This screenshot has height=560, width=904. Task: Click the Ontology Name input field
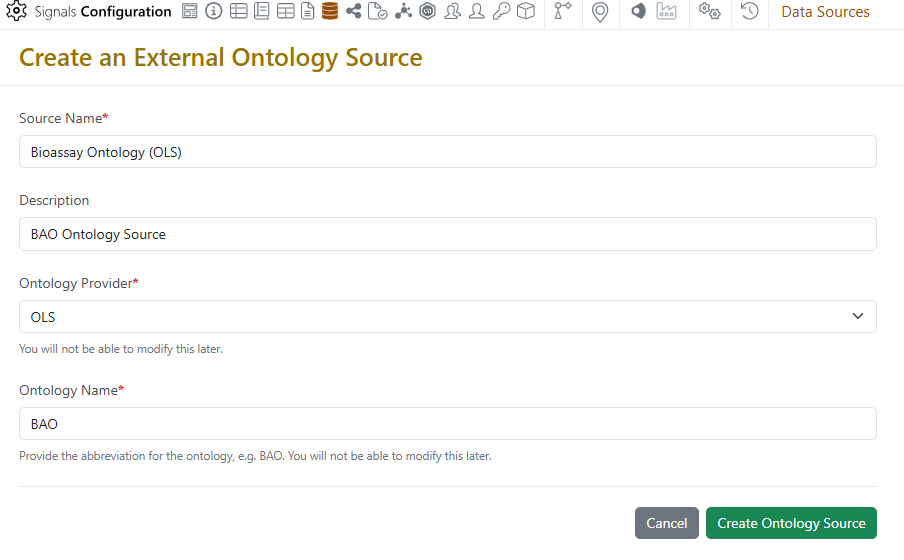[447, 424]
